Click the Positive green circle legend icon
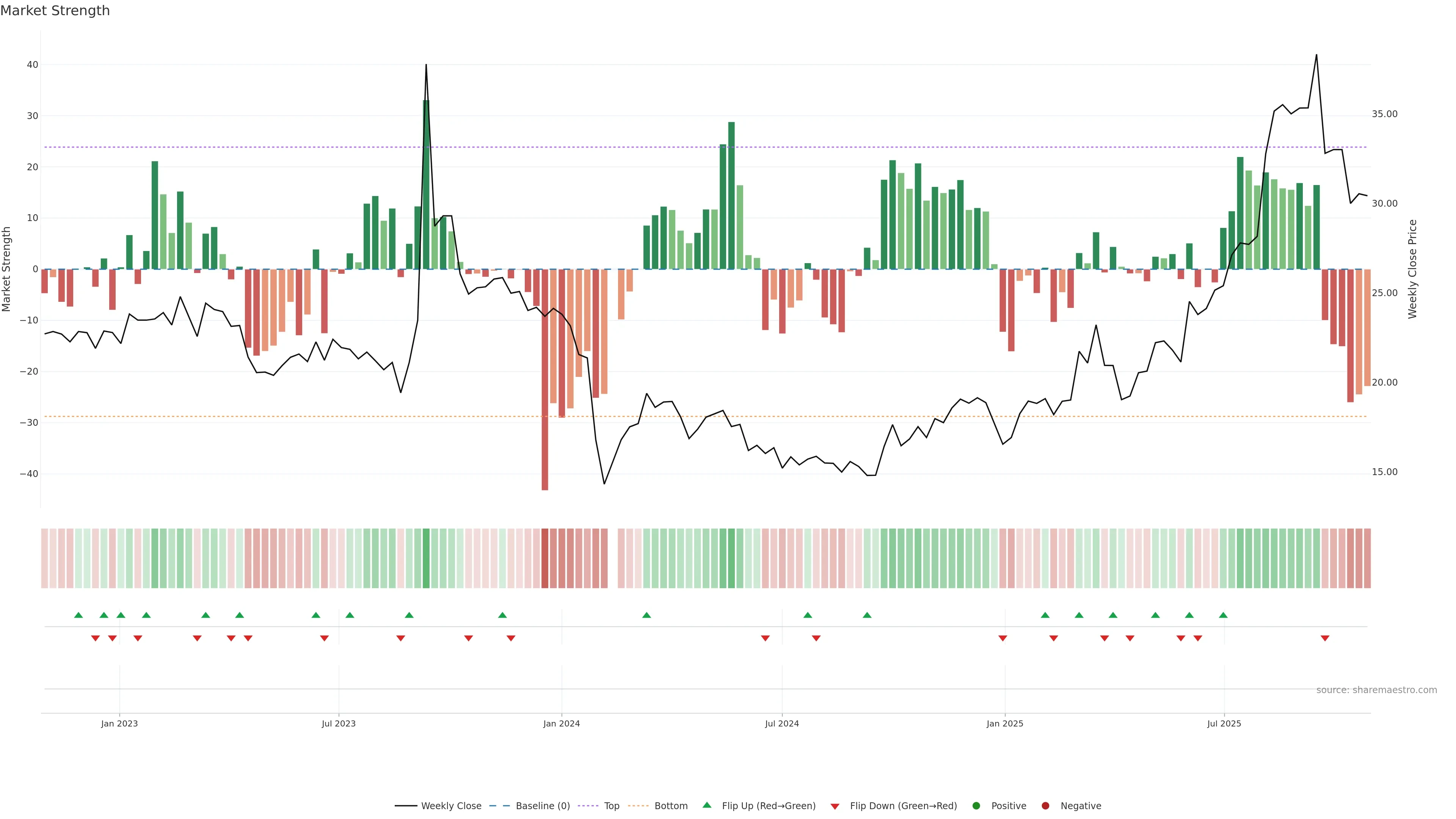 (x=976, y=806)
